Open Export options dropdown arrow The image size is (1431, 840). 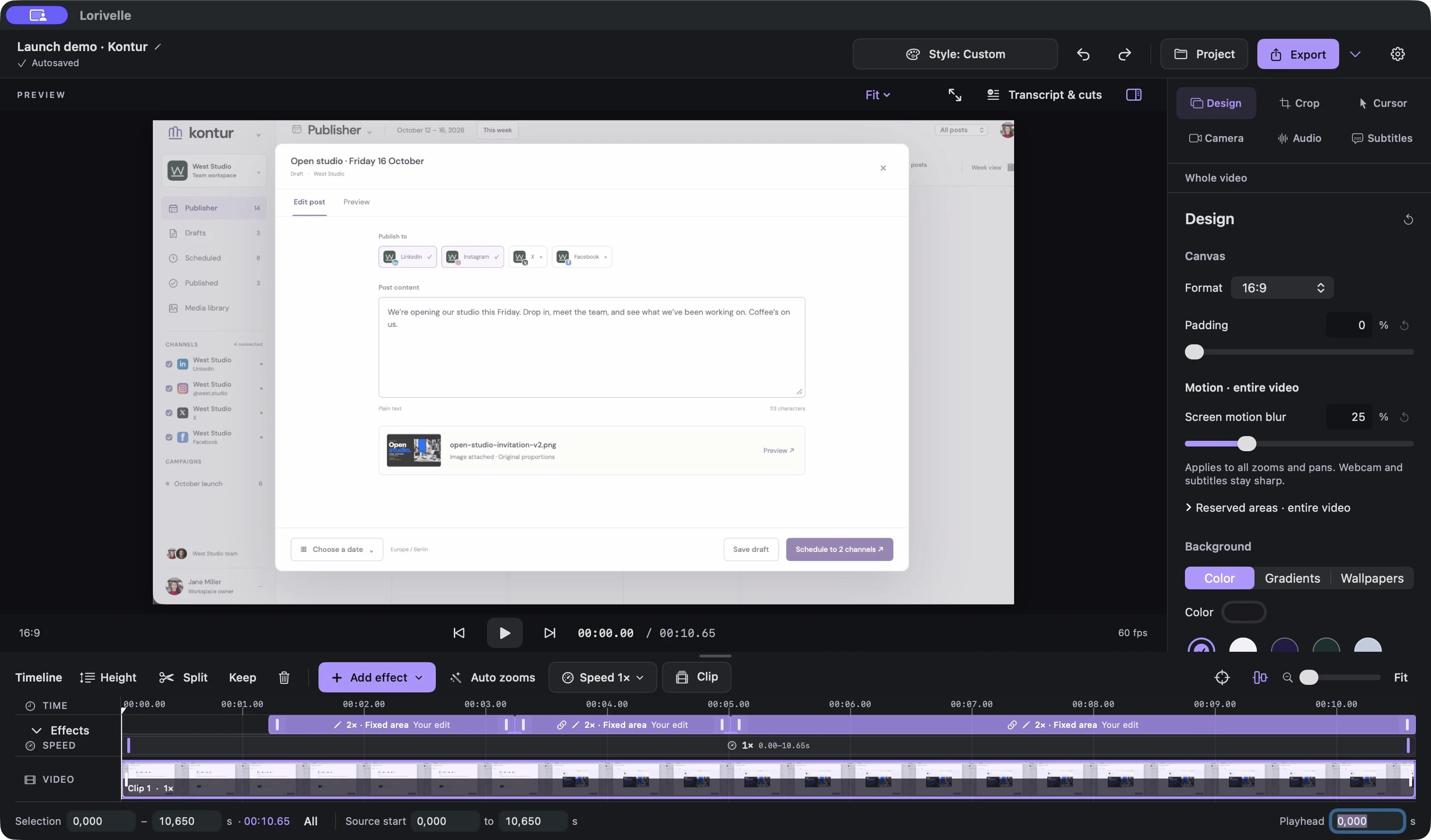pyautogui.click(x=1355, y=54)
